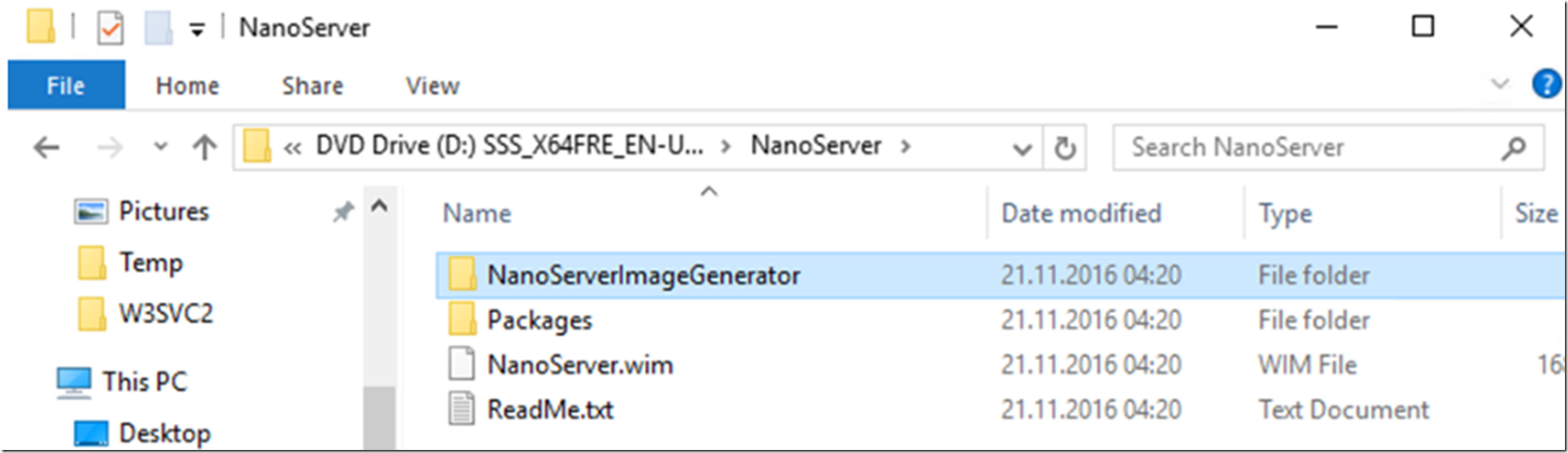Unpin Pictures from quick access
The height and width of the screenshot is (453, 1568).
click(343, 211)
